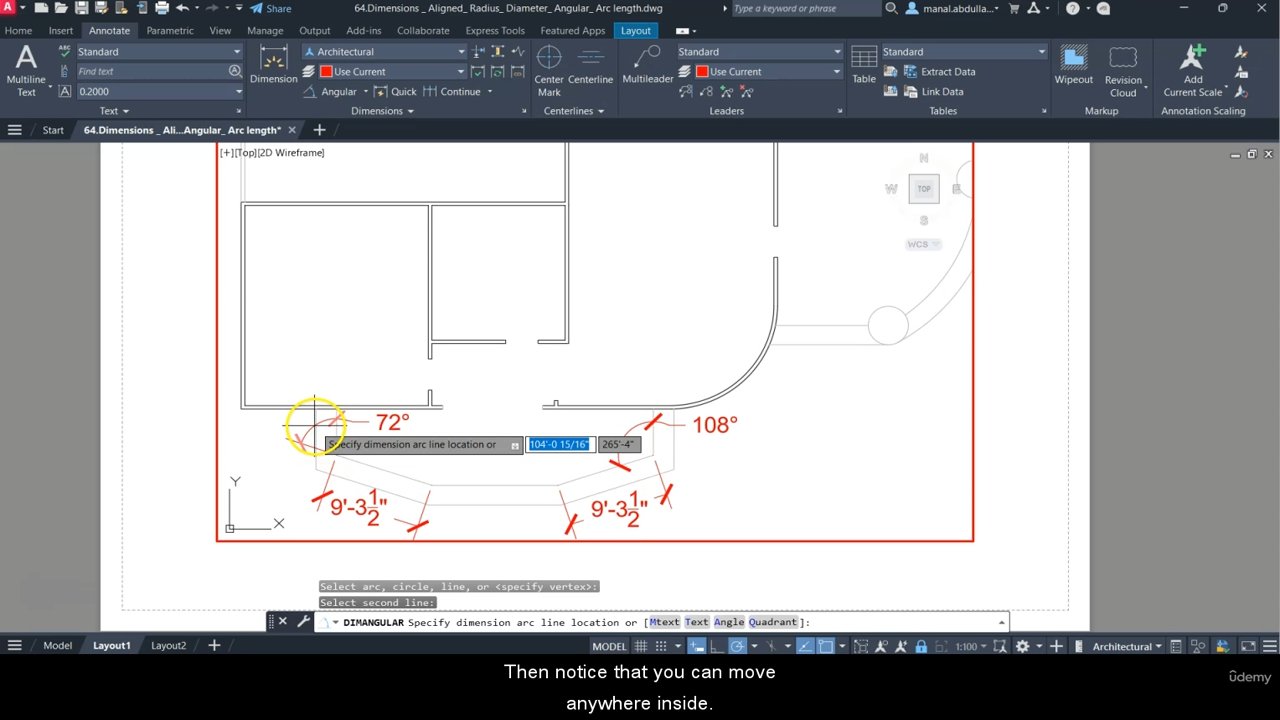Select the Multiline Text tool
This screenshot has height=720, width=1280.
tap(26, 70)
